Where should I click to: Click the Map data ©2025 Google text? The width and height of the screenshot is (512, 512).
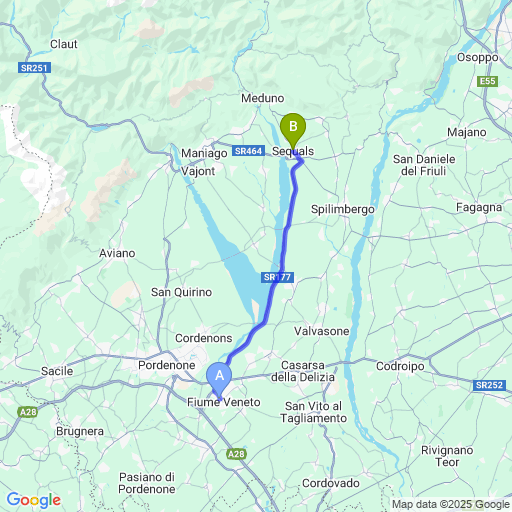[x=451, y=504]
